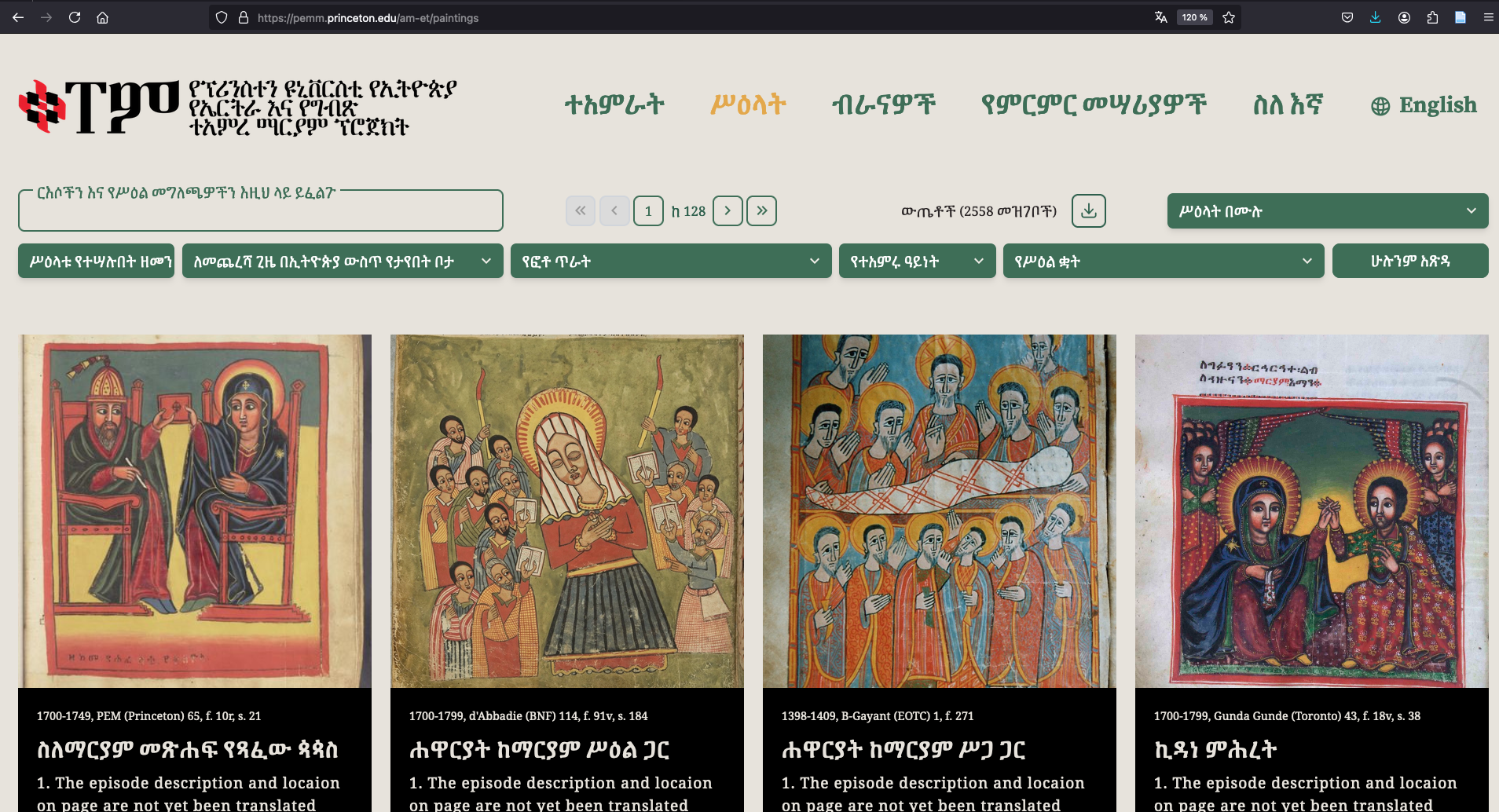This screenshot has height=812, width=1499.
Task: Click the download results icon button
Action: coord(1088,210)
